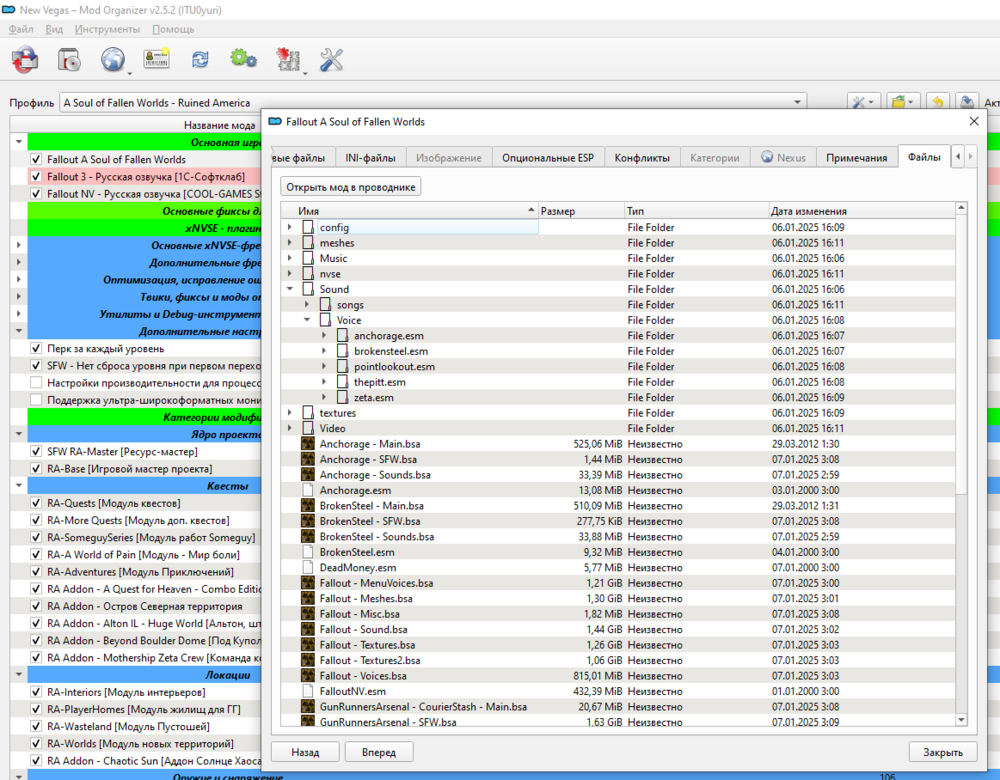The width and height of the screenshot is (1000, 780).
Task: Open settings wrench and screwdriver icon
Action: click(331, 60)
